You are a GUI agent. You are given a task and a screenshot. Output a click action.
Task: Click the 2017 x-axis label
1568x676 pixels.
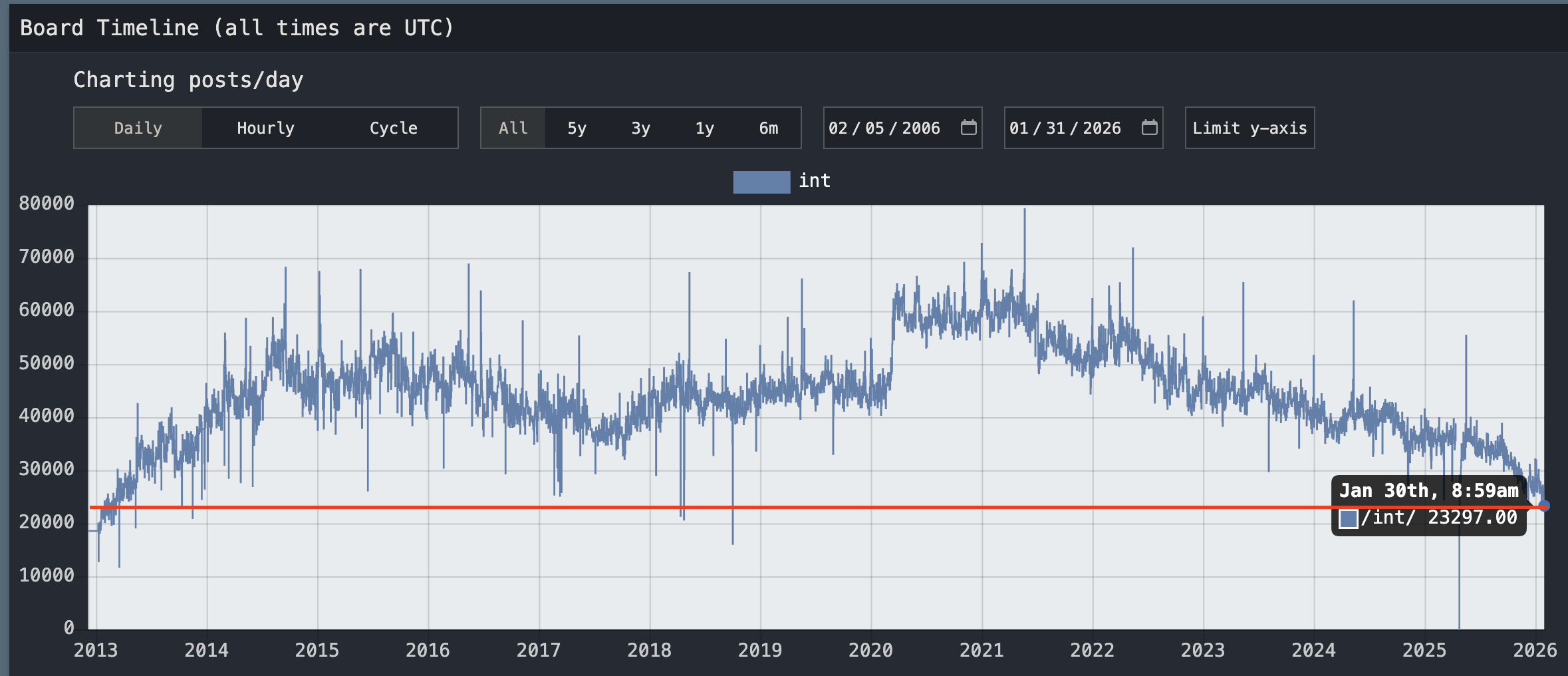point(539,650)
